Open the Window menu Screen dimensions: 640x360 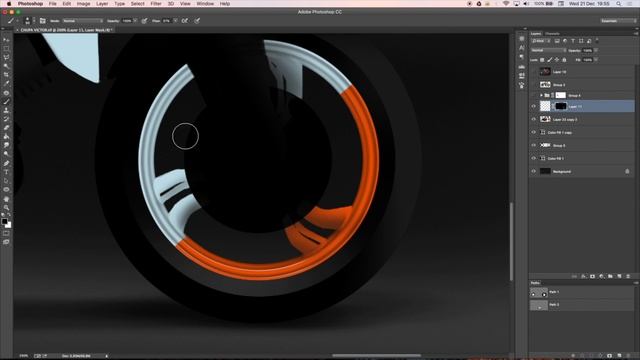(x=205, y=4)
